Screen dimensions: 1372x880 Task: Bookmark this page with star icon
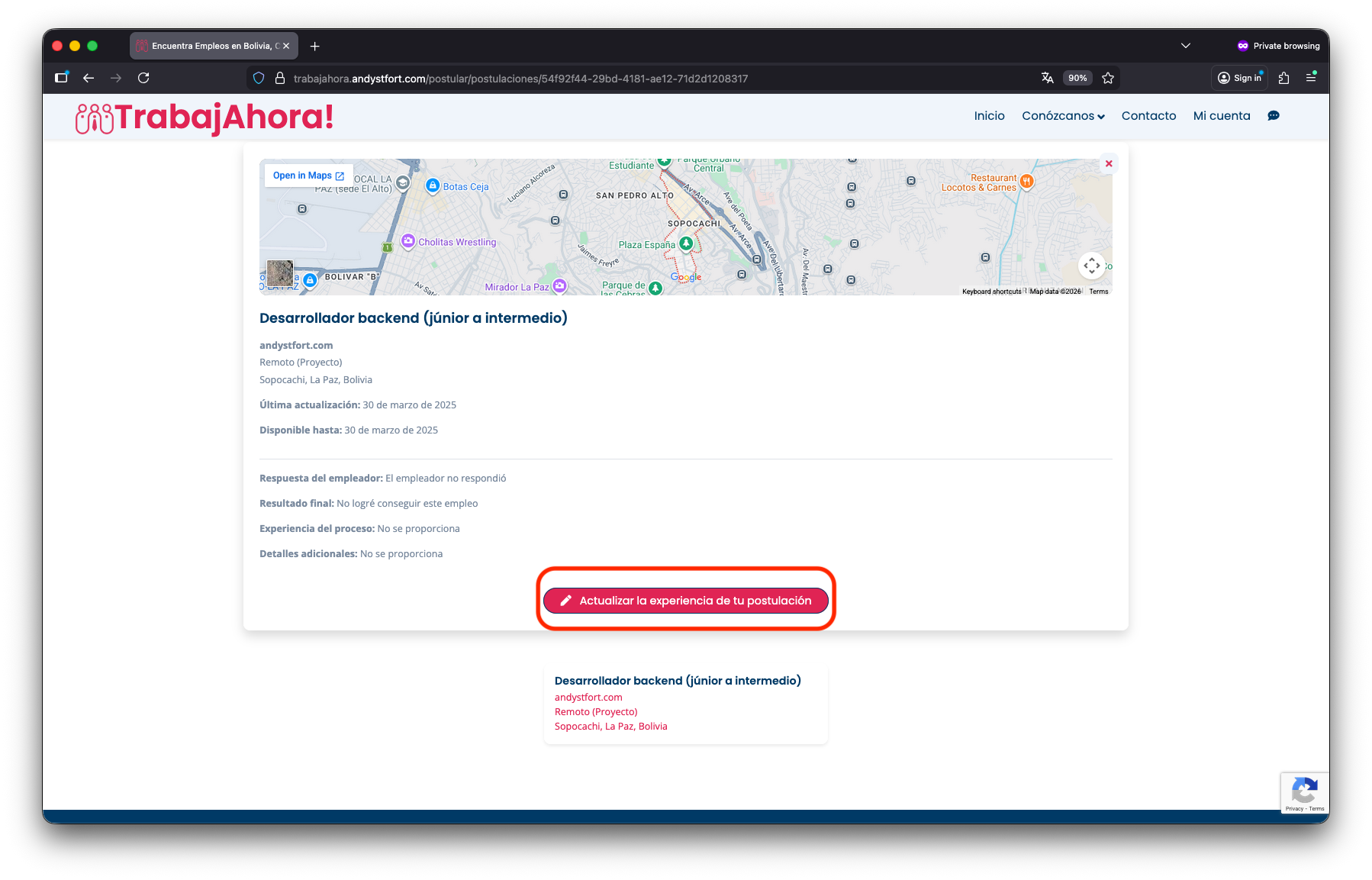[x=1108, y=78]
